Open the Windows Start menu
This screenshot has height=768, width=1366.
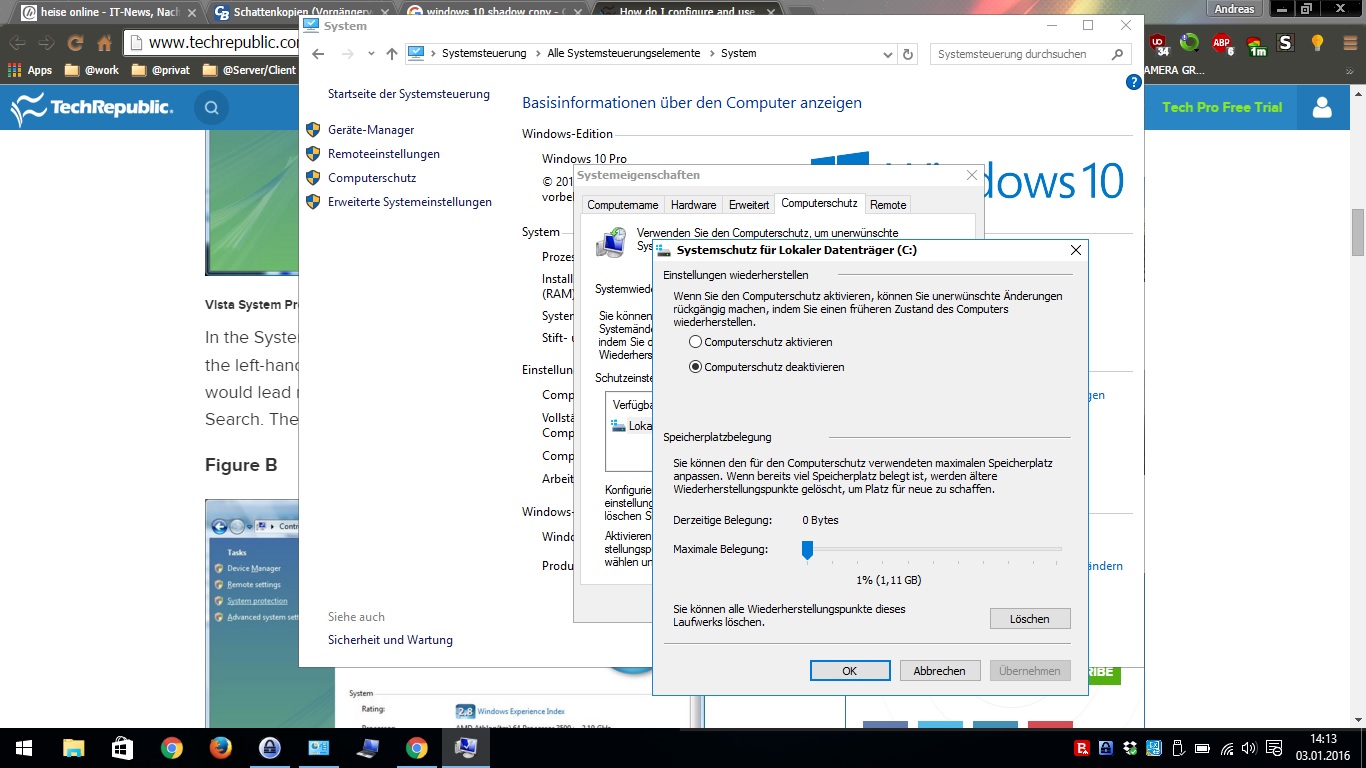coord(22,748)
